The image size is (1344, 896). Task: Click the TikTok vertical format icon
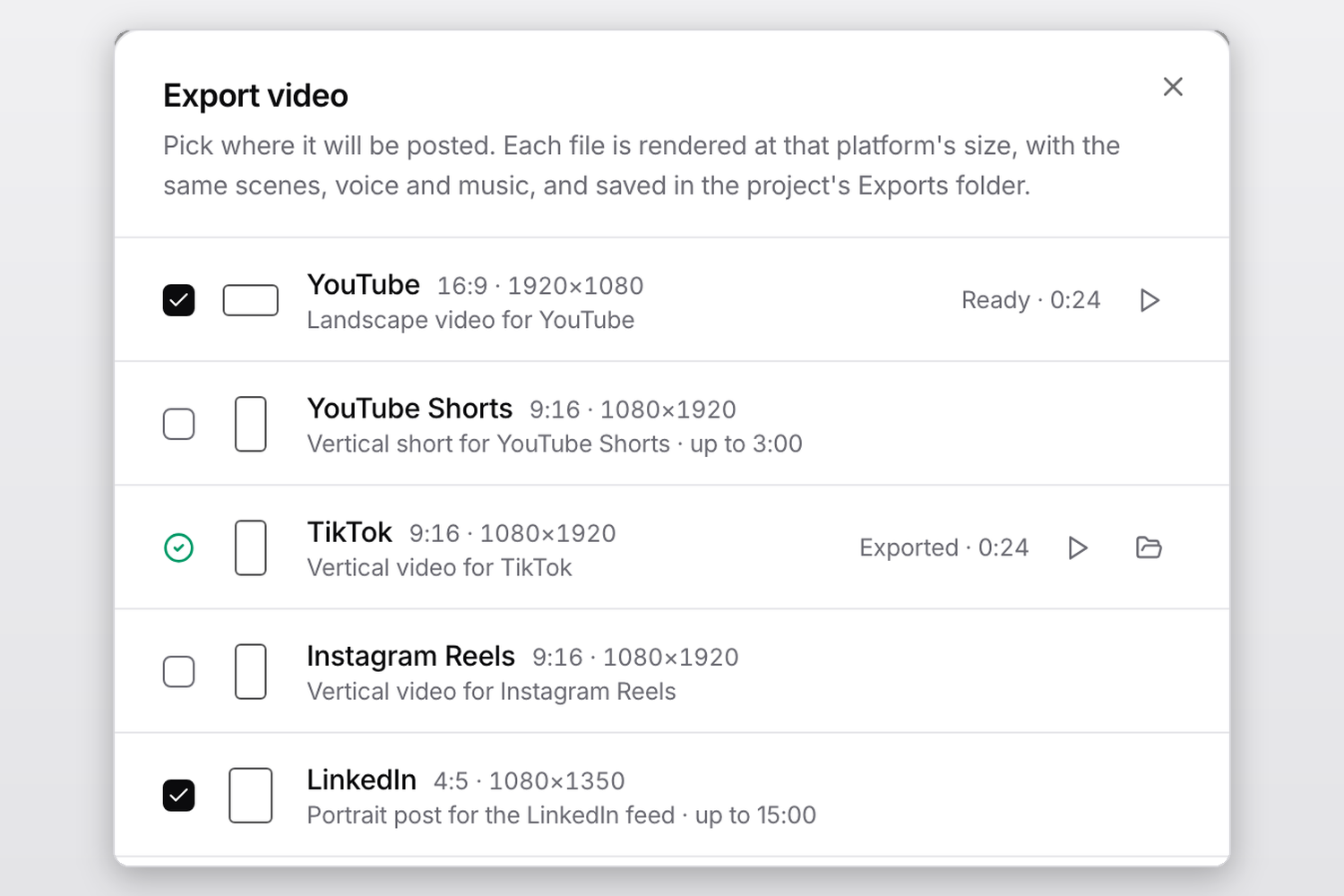(x=251, y=547)
